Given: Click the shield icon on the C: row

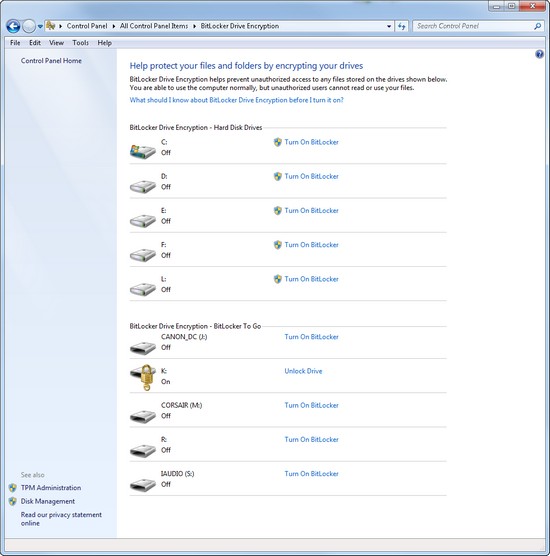Looking at the screenshot, I should 278,142.
